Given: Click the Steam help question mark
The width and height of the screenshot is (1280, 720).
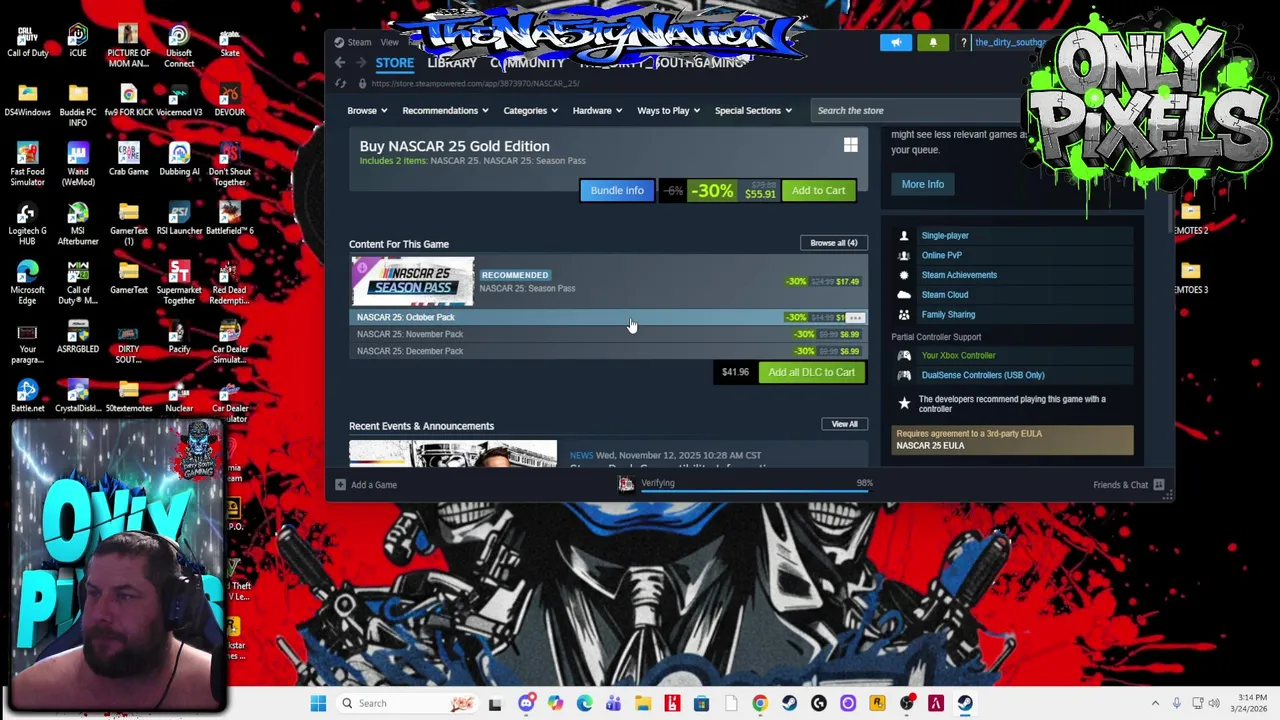Looking at the screenshot, I should pos(963,42).
